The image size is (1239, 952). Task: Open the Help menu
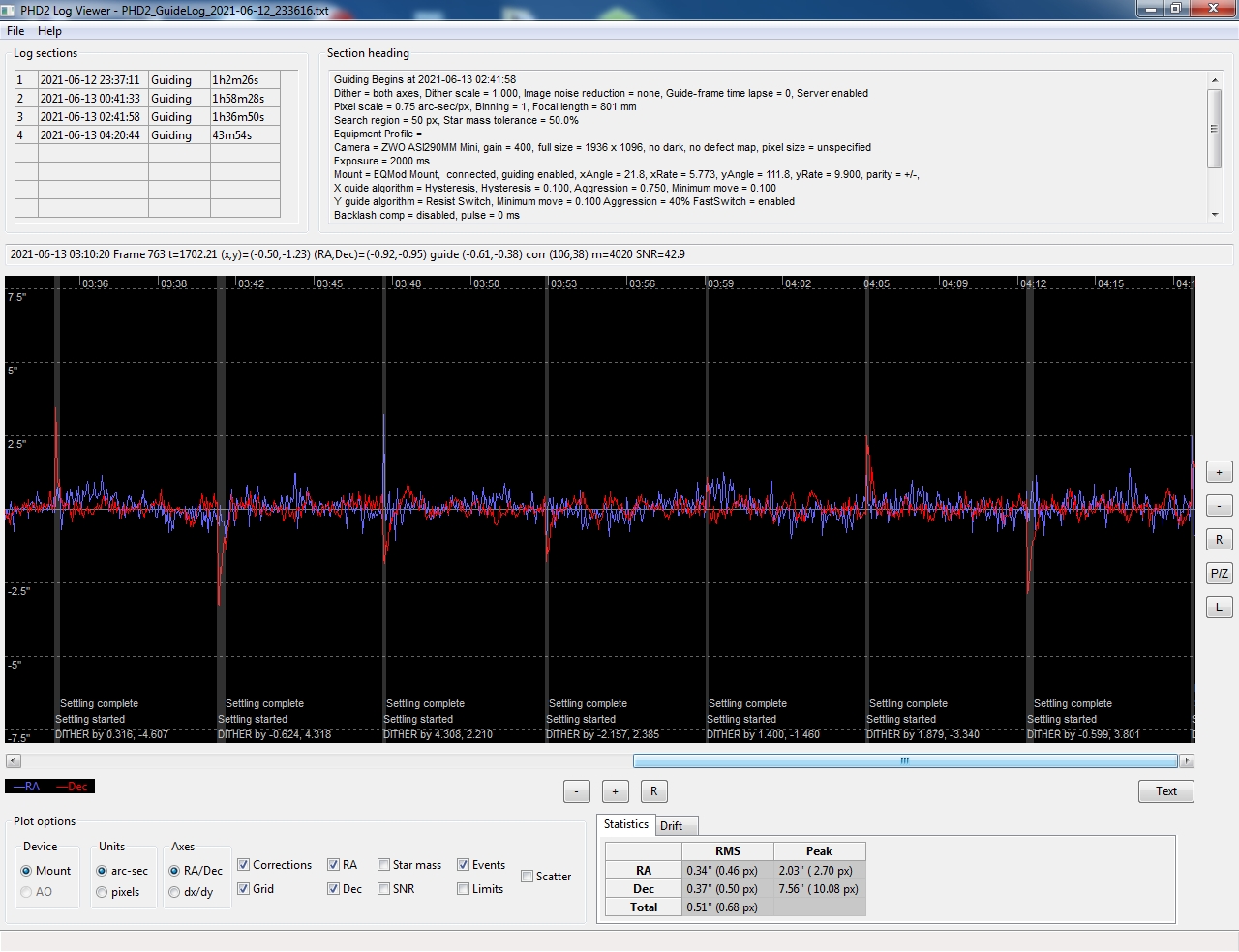pos(49,31)
